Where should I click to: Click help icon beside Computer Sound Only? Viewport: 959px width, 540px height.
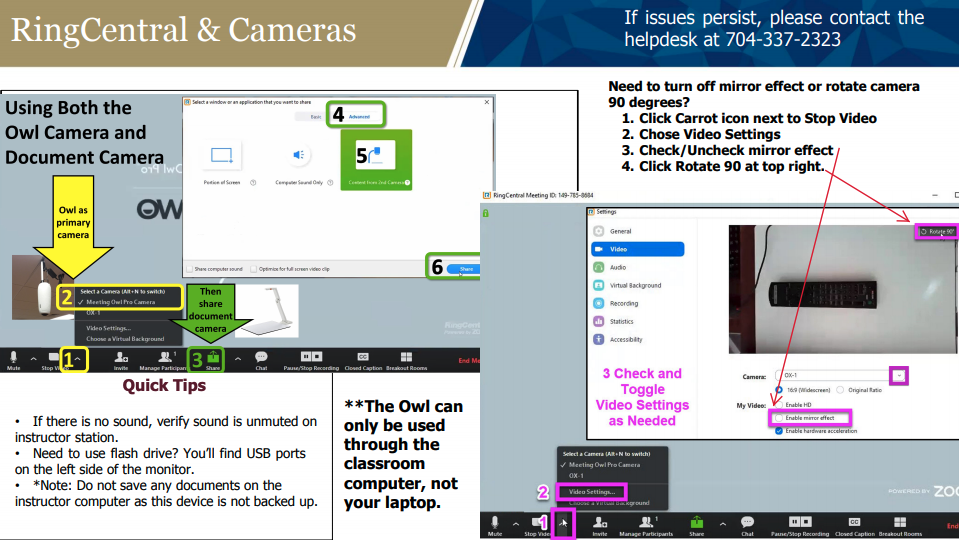330,182
